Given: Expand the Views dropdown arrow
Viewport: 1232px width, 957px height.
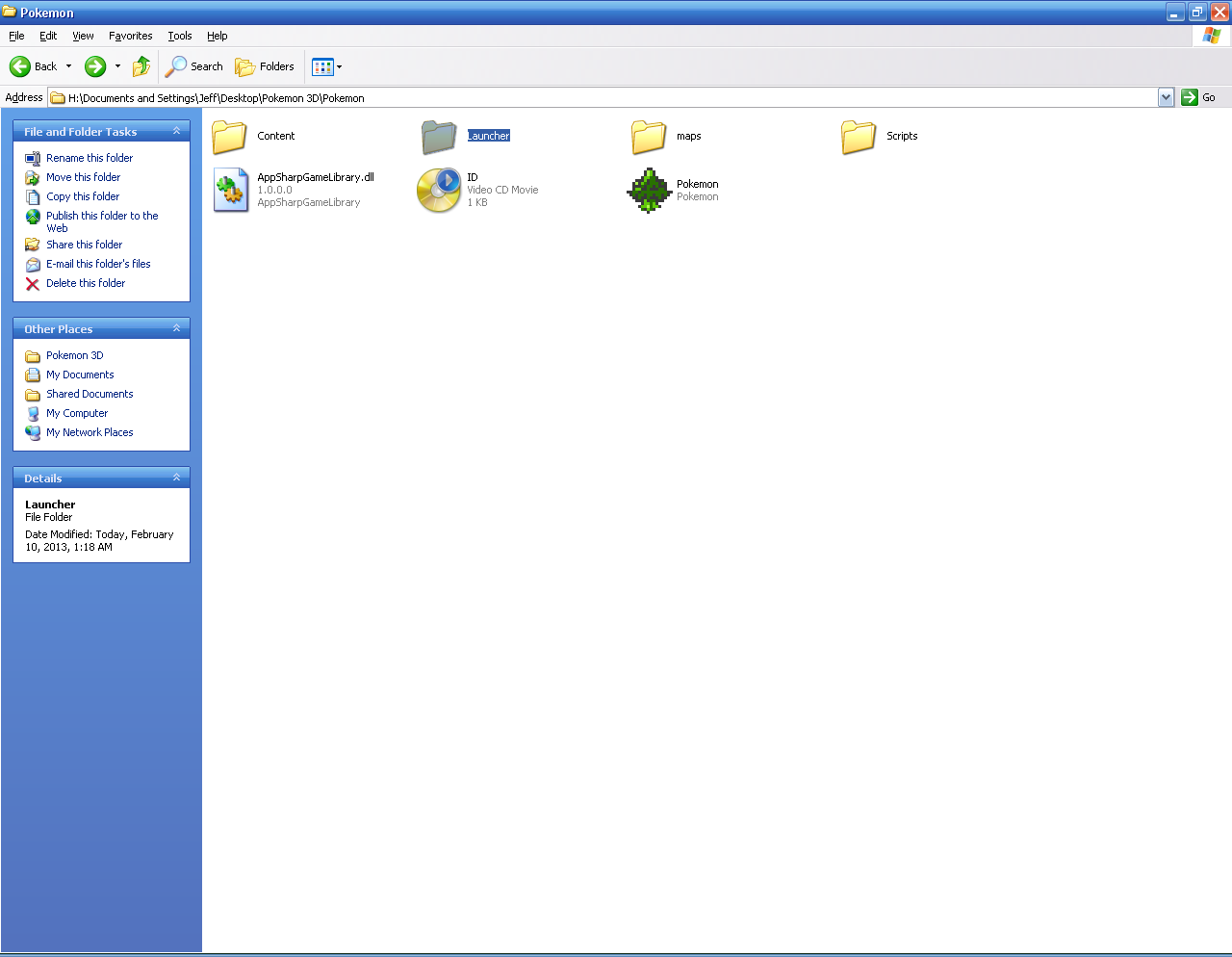Looking at the screenshot, I should click(x=339, y=66).
